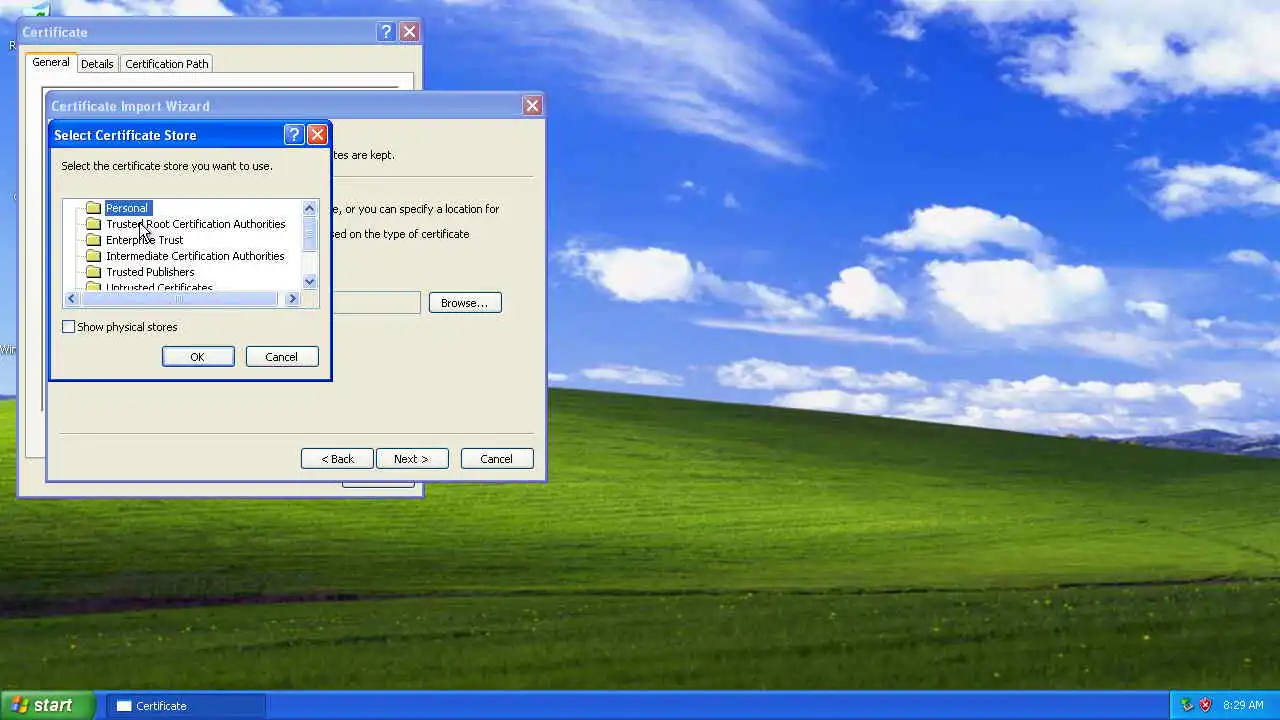This screenshot has width=1280, height=720.
Task: Close the Certificate window
Action: (409, 32)
